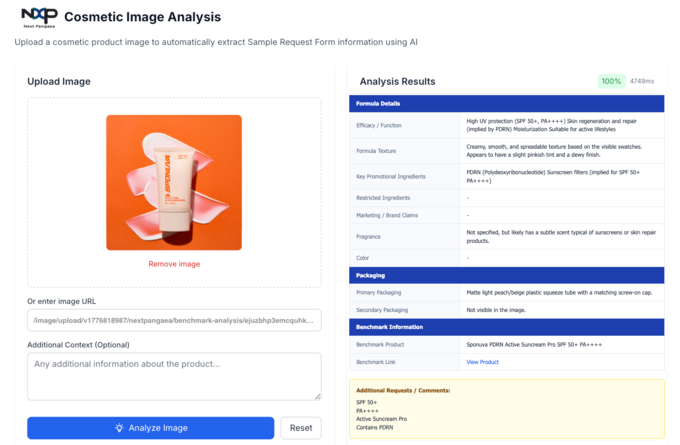The image size is (680, 445).
Task: Click the Fragrance row in results
Action: point(506,236)
